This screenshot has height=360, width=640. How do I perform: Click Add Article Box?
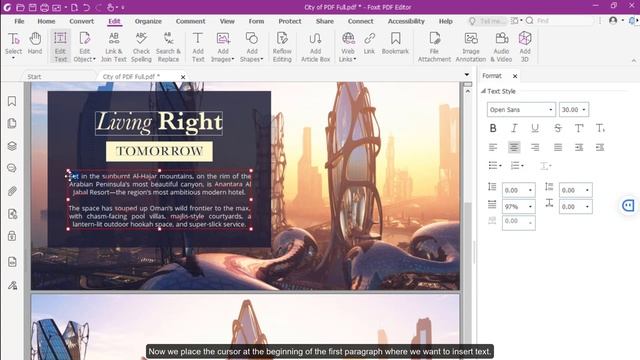pyautogui.click(x=316, y=47)
